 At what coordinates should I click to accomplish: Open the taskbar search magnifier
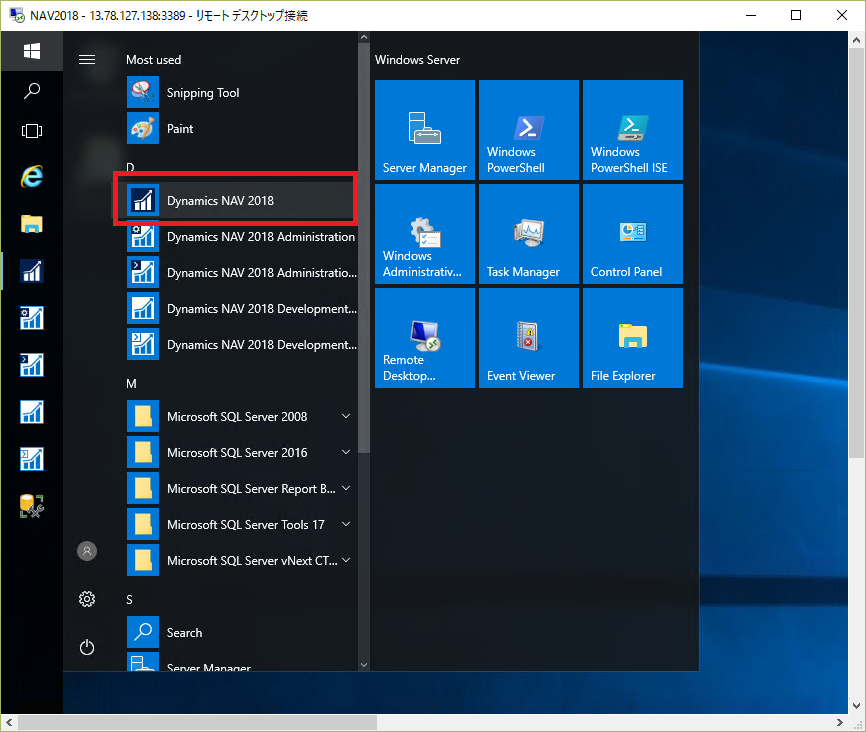(x=31, y=91)
